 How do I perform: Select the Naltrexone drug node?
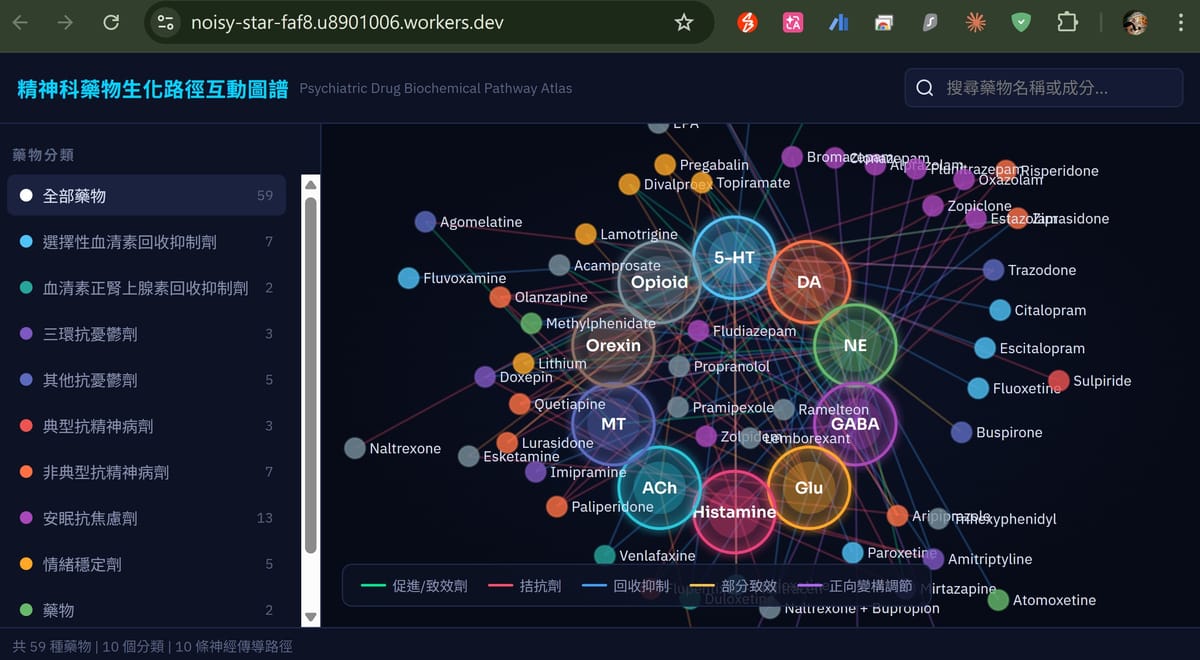point(355,448)
